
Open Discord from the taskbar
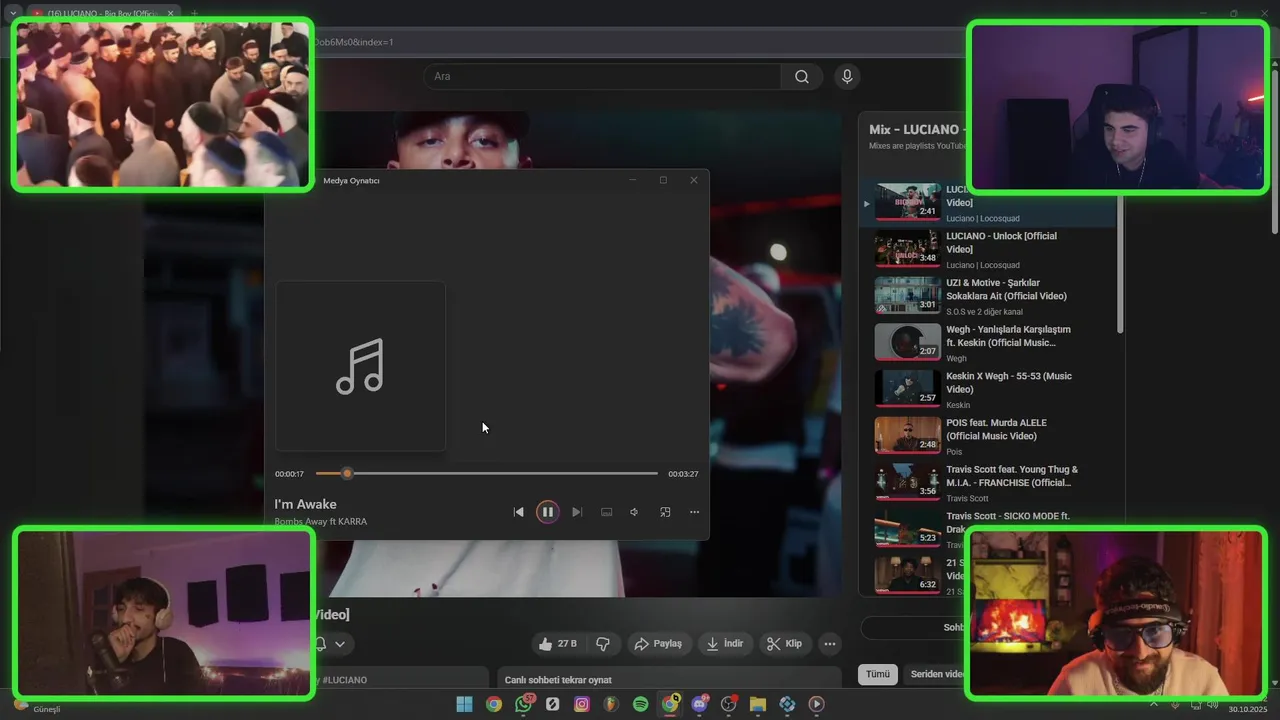[699, 704]
